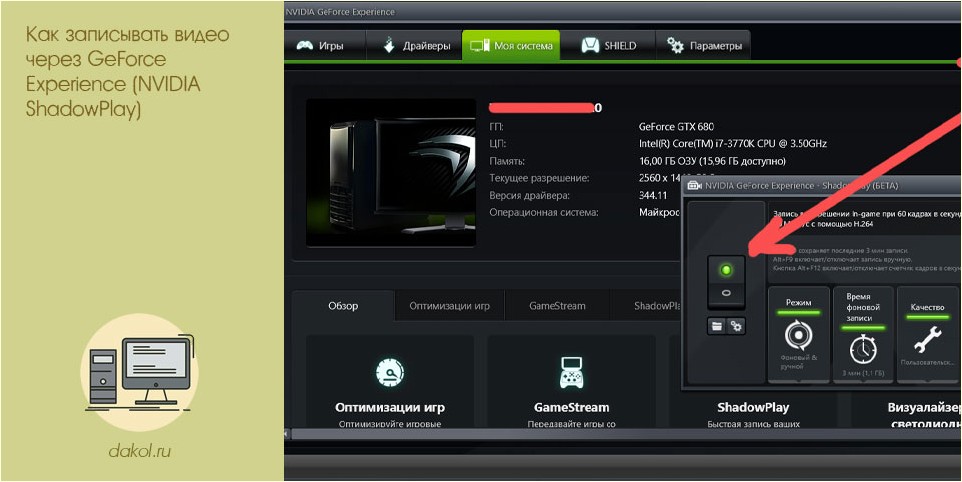962x482 pixels.
Task: Open the Режим mode selector
Action: pyautogui.click(x=798, y=334)
